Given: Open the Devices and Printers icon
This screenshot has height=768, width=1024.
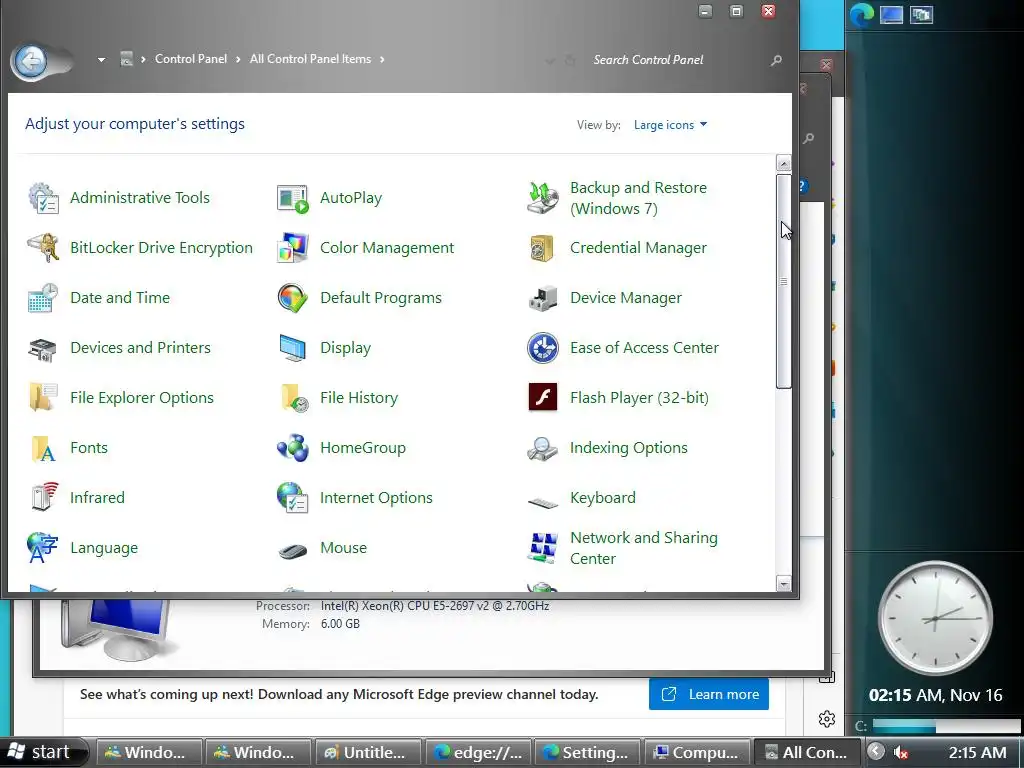Looking at the screenshot, I should 43,348.
